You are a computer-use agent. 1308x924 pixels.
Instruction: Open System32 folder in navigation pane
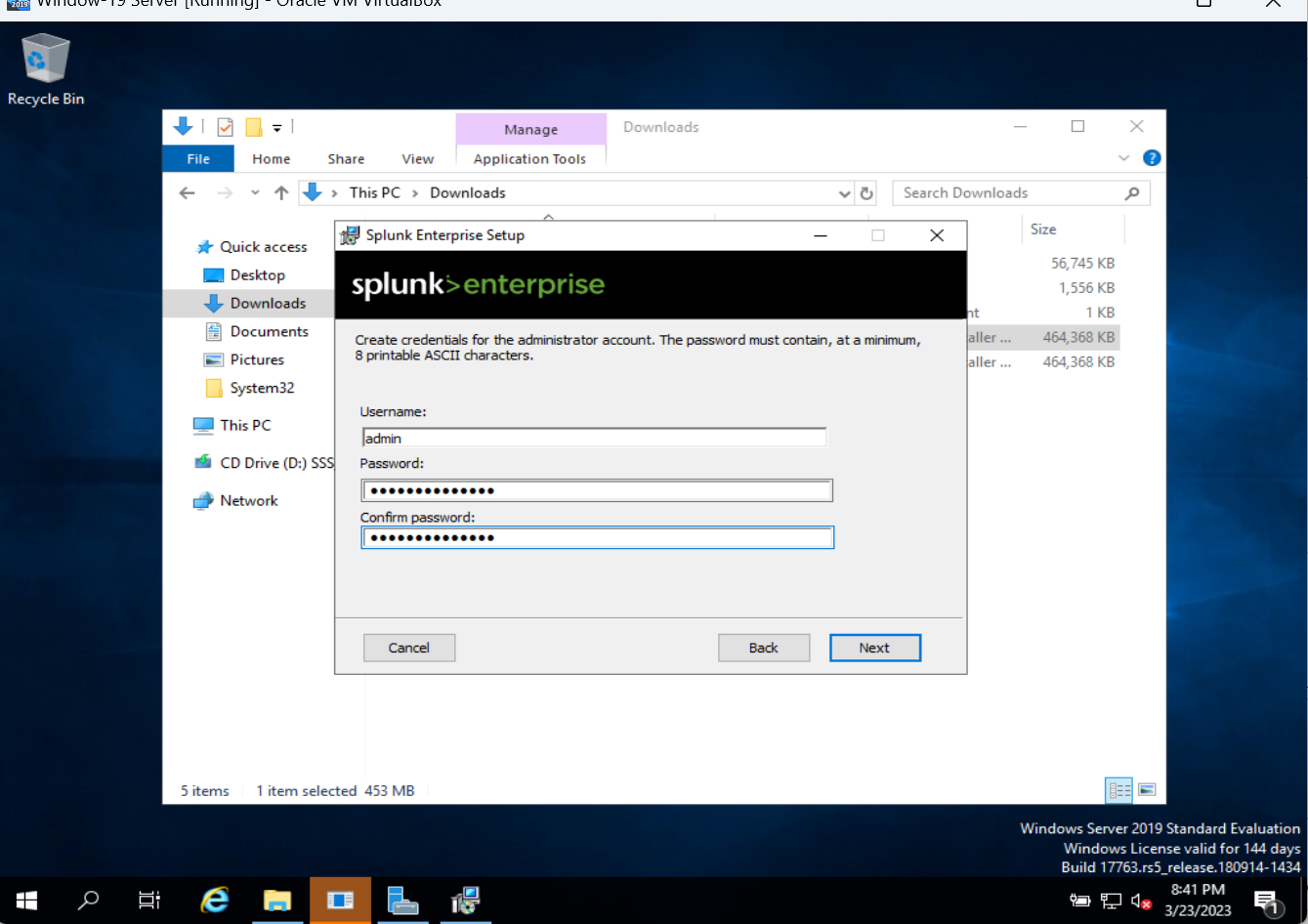[261, 389]
